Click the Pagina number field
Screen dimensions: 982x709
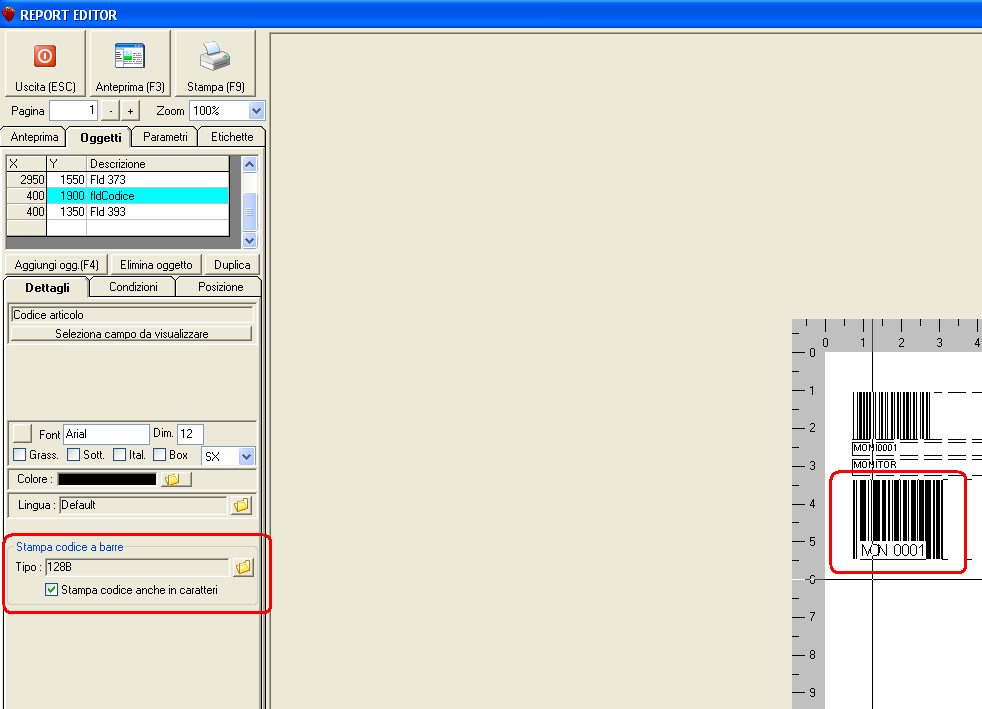tap(73, 111)
